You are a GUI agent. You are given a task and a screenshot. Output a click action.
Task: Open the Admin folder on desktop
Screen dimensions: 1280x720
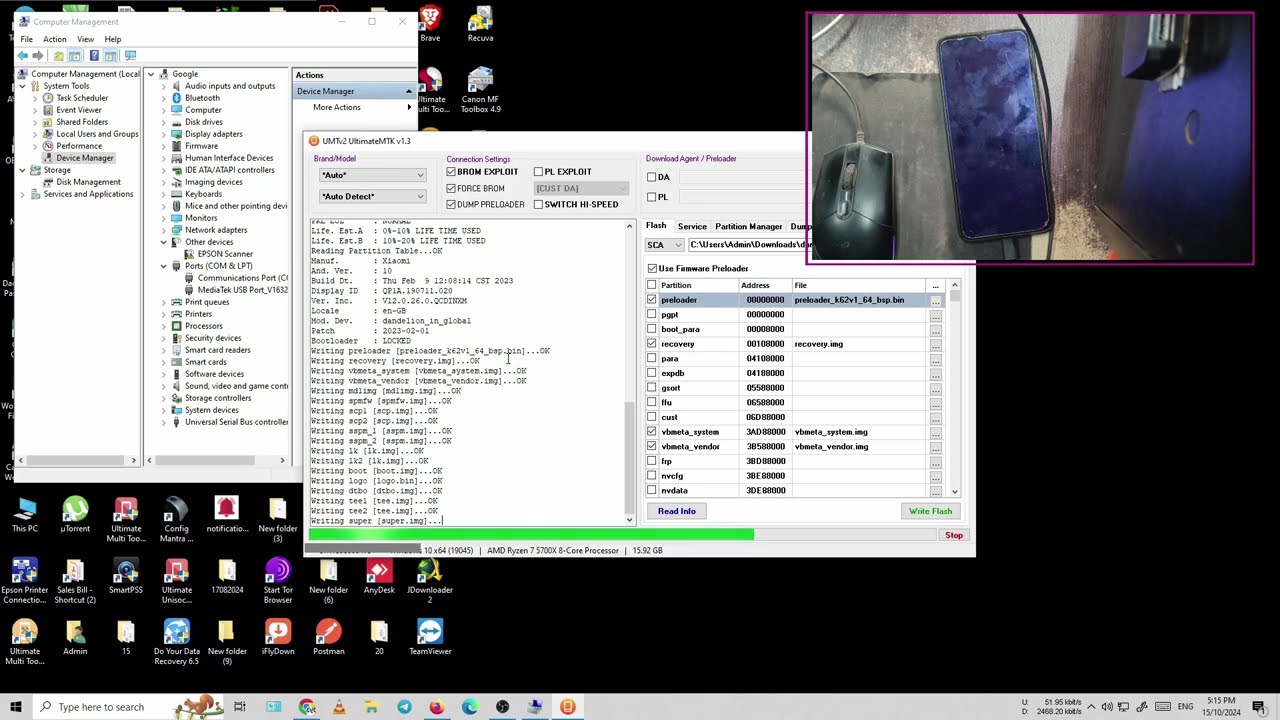(x=75, y=638)
